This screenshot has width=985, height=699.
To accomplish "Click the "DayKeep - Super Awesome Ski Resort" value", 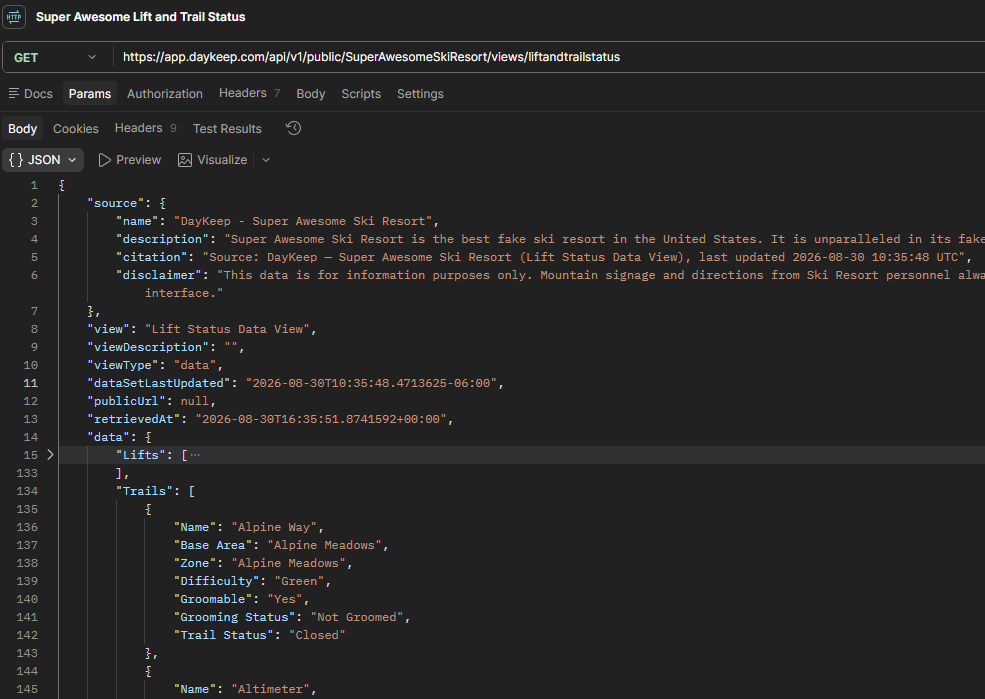I will point(303,221).
